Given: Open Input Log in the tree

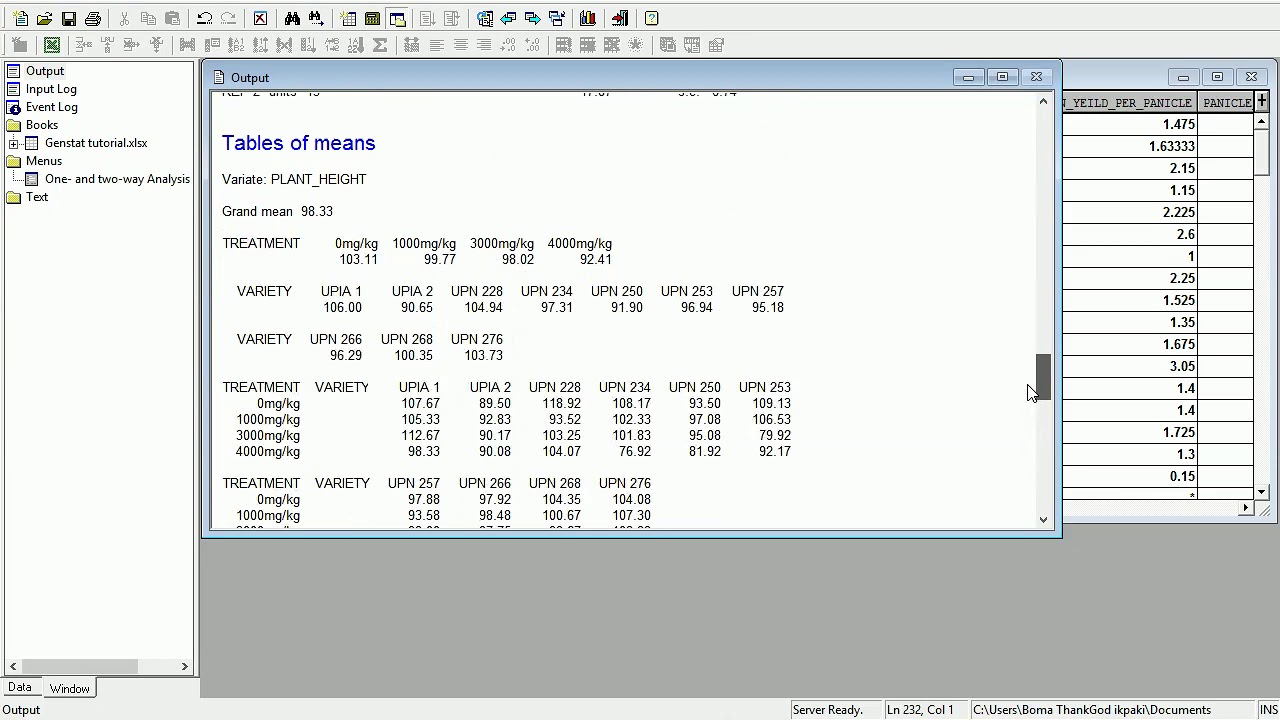Looking at the screenshot, I should coord(51,89).
